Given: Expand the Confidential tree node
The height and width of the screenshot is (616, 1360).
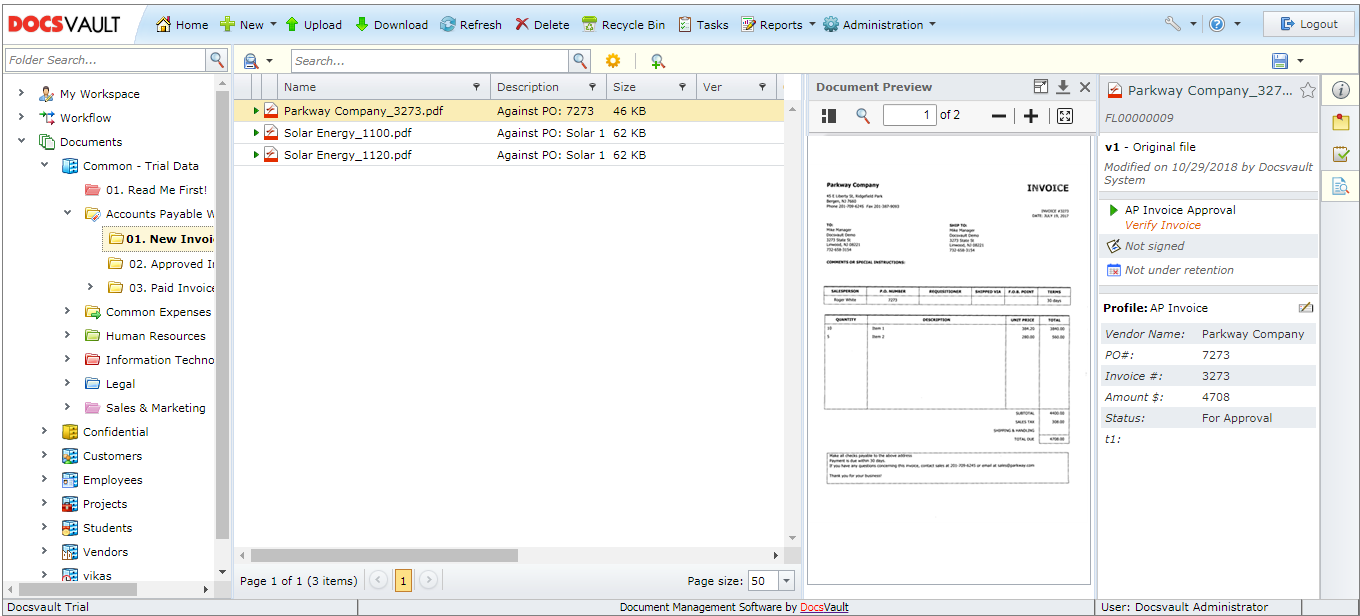Looking at the screenshot, I should [43, 431].
